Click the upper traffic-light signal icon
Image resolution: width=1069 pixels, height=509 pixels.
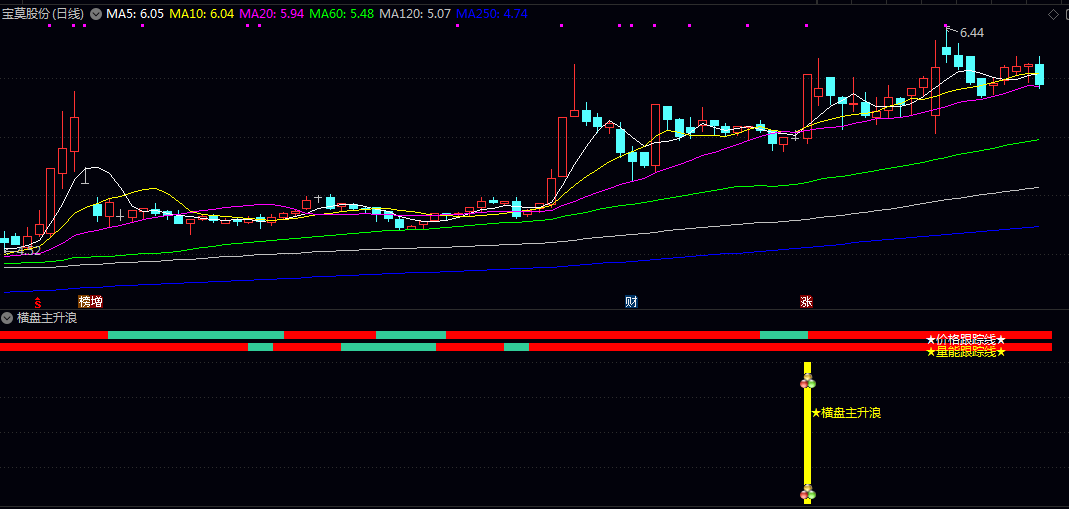click(x=808, y=382)
